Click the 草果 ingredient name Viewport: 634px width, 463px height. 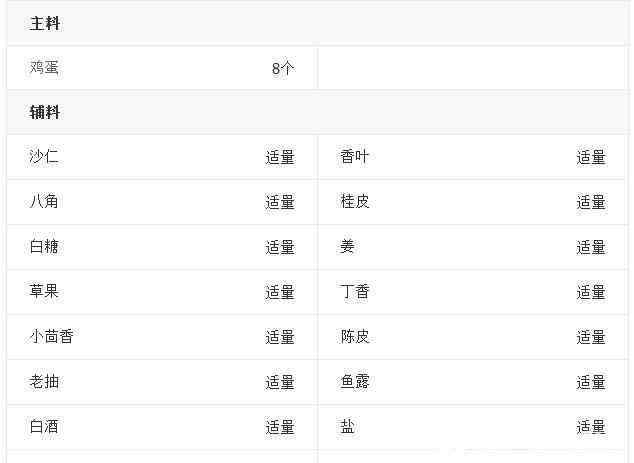[x=45, y=292]
